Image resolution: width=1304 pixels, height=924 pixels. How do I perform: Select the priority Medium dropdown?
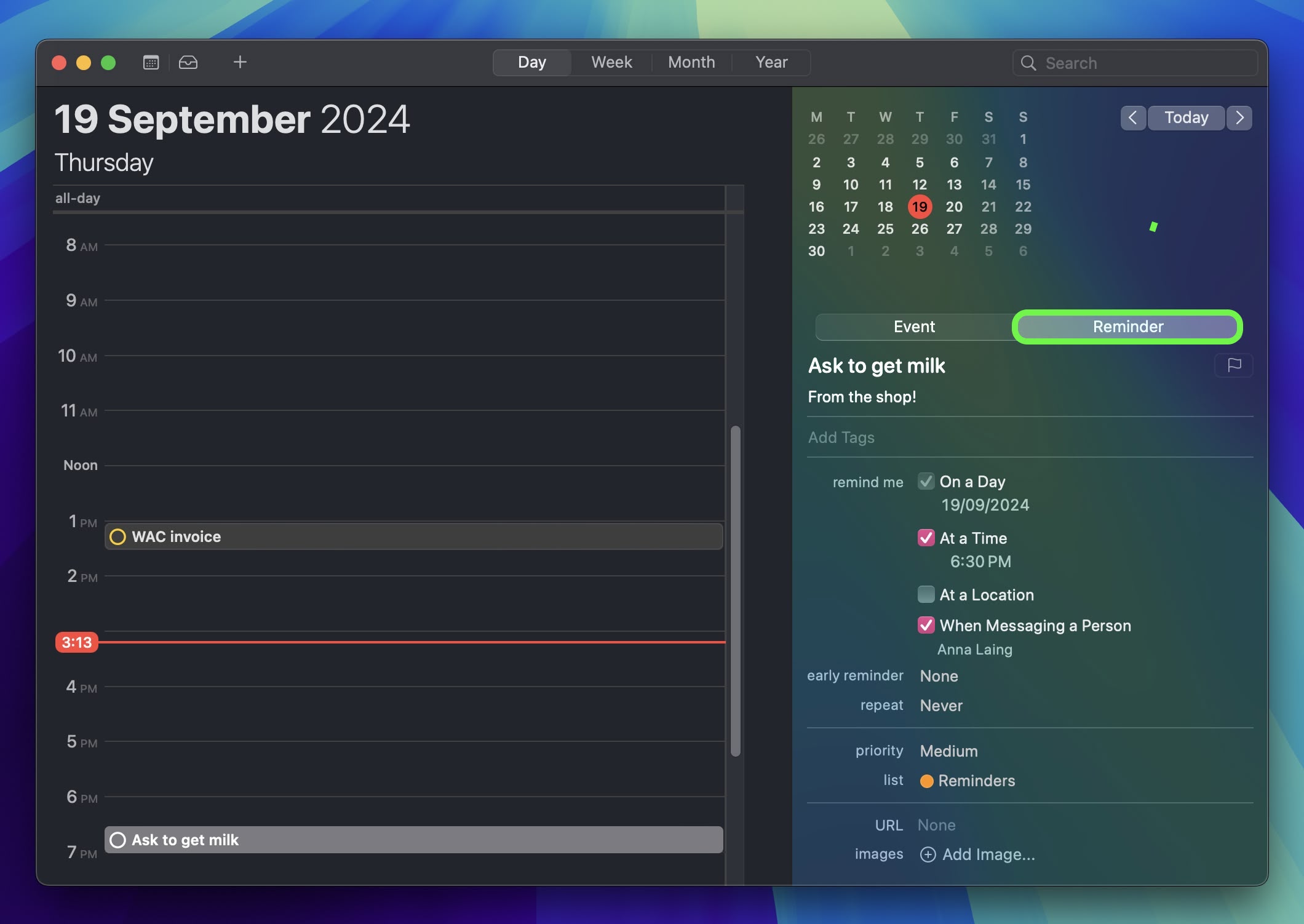click(x=948, y=748)
